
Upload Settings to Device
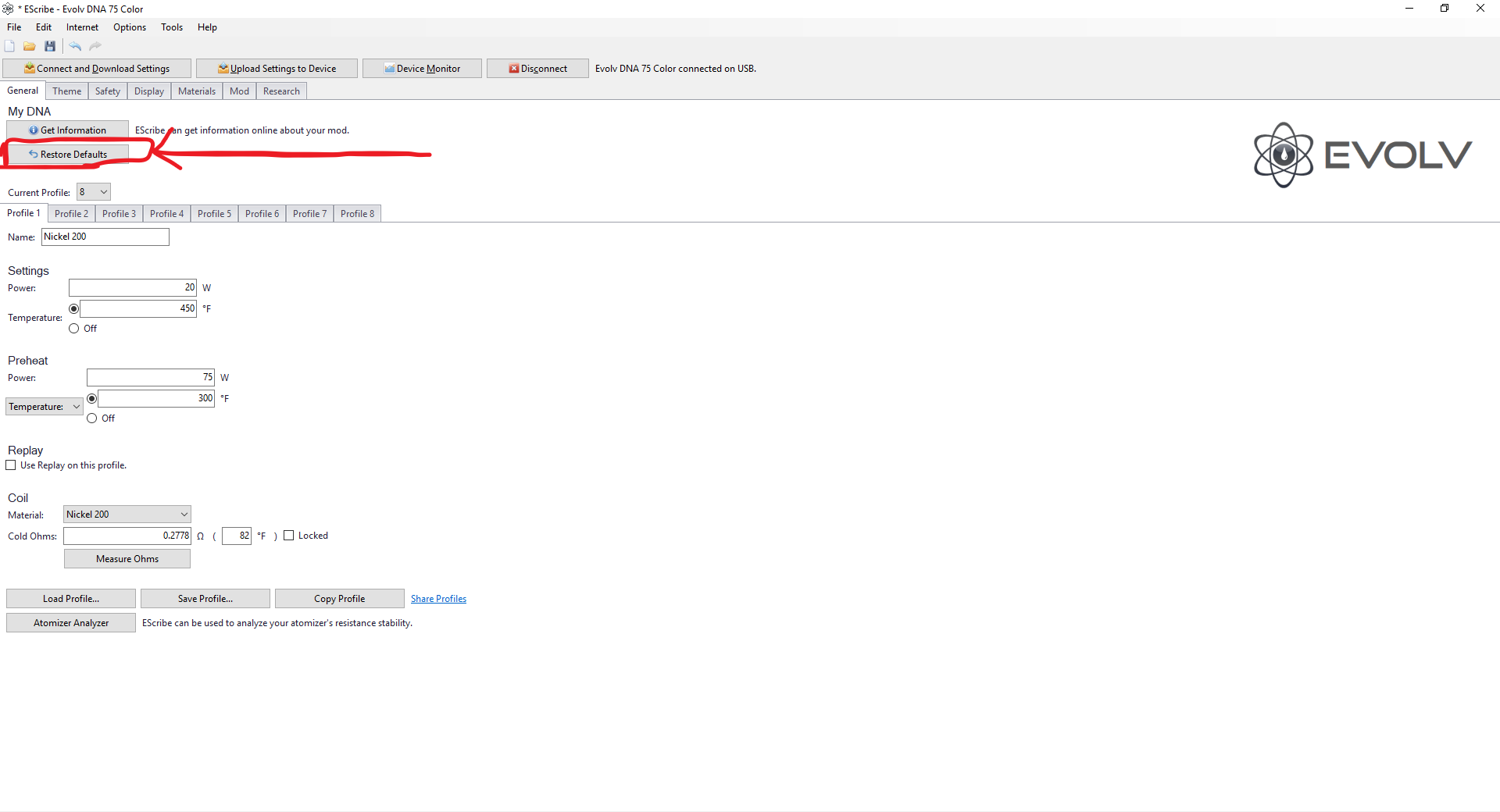(277, 69)
